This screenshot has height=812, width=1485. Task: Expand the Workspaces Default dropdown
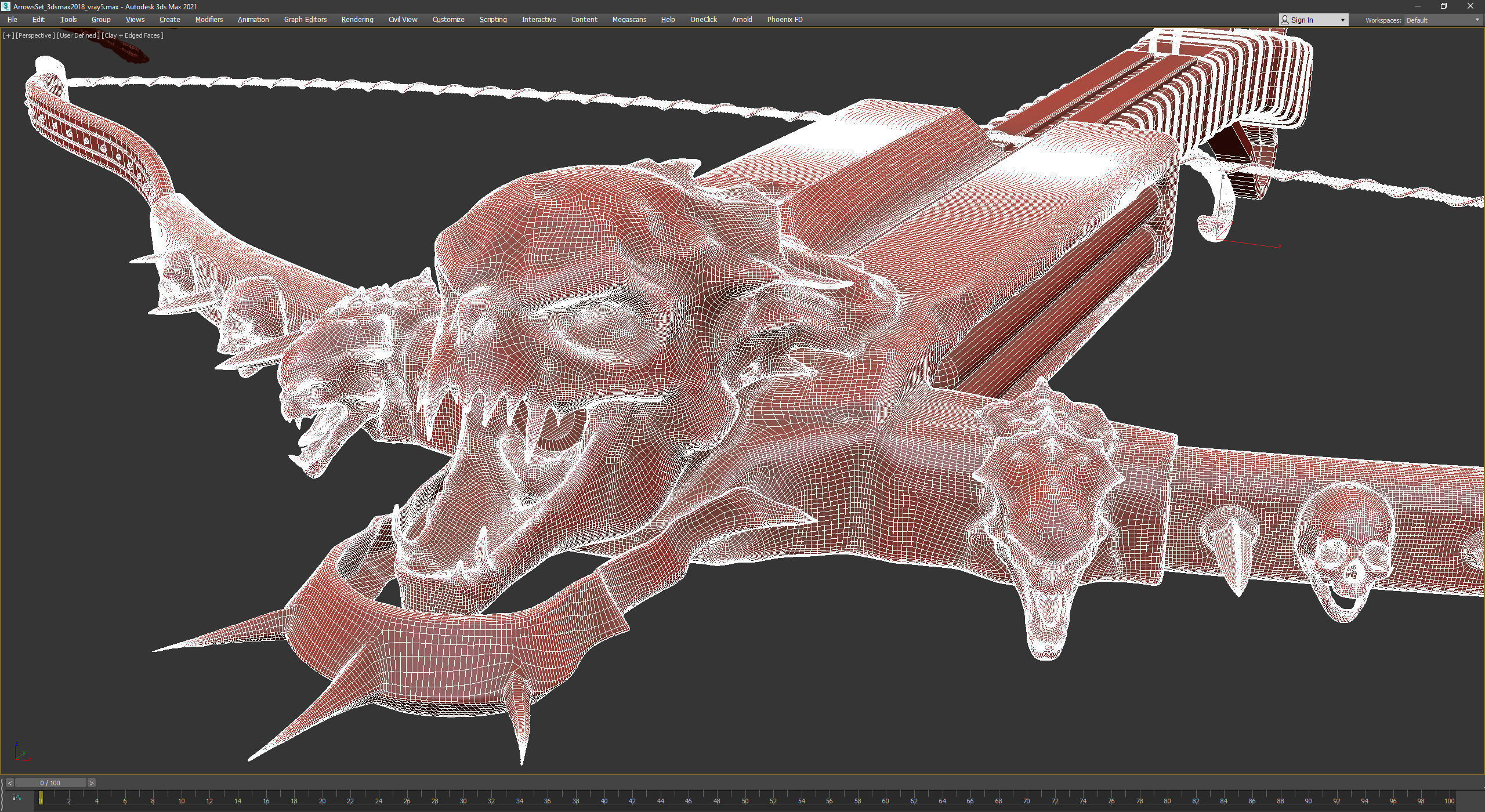1477,20
